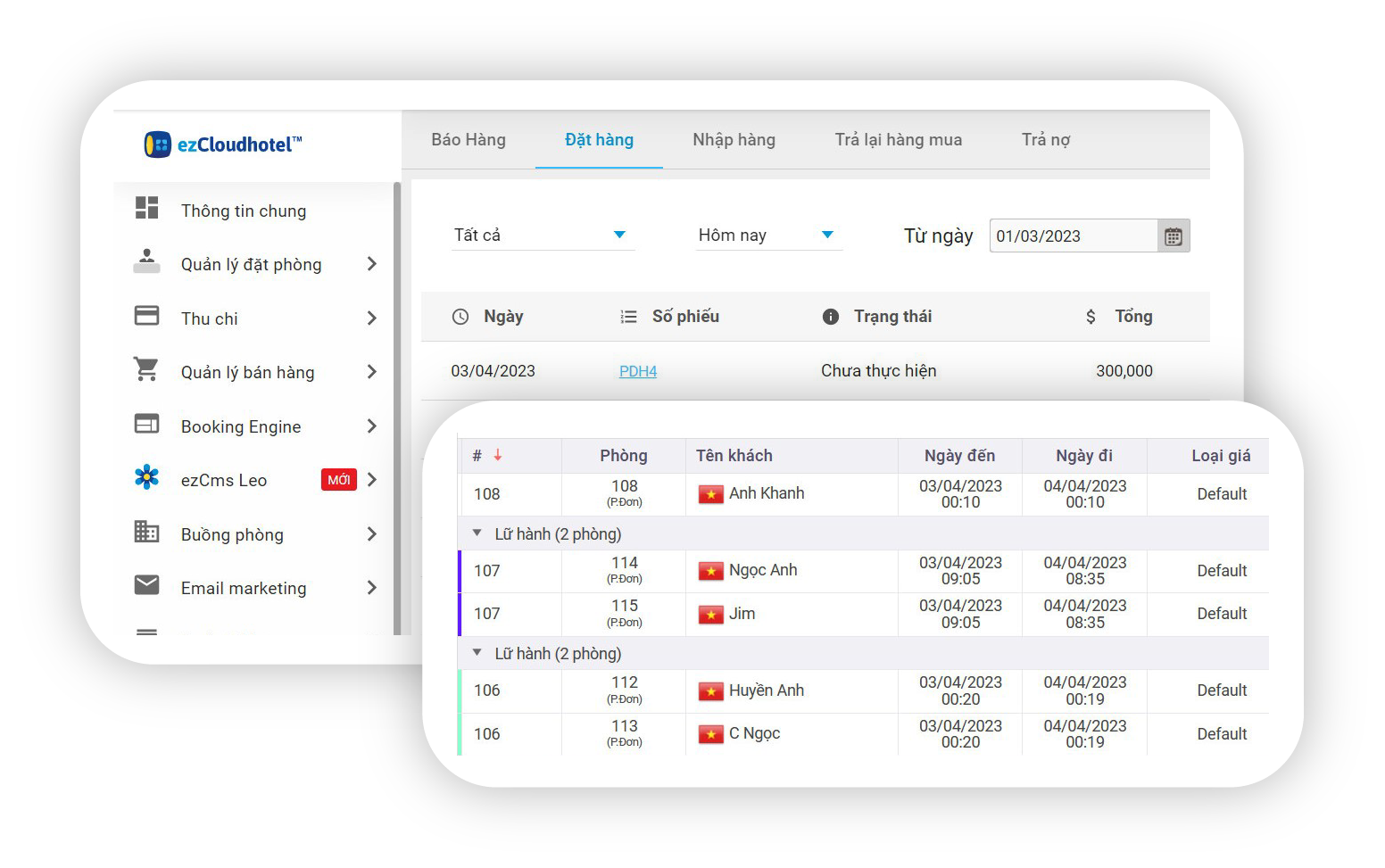Click the Thông tin chung dashboard icon
This screenshot has width=1385, height=868.
click(x=146, y=208)
